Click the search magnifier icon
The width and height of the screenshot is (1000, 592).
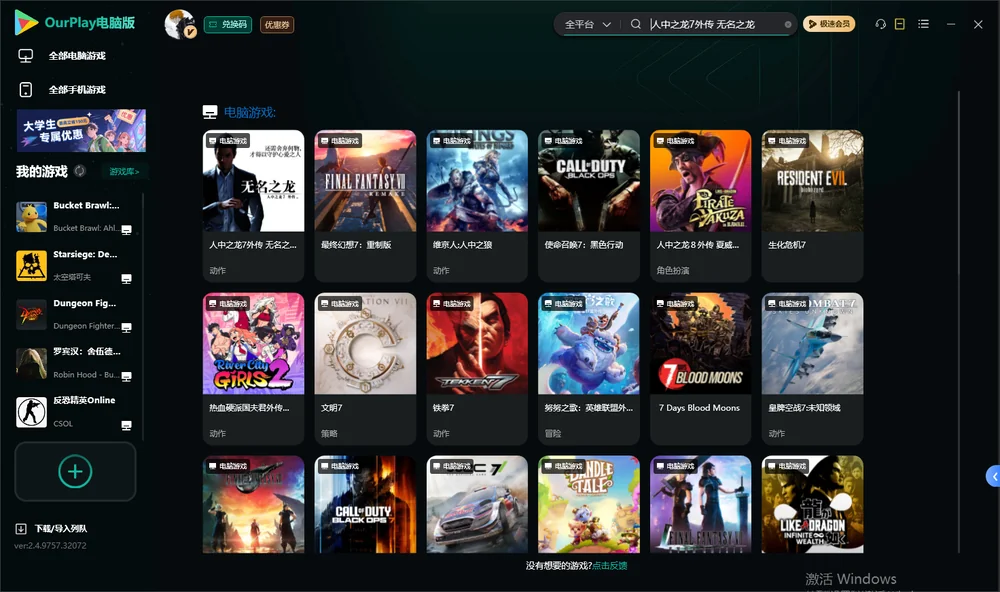[x=636, y=24]
